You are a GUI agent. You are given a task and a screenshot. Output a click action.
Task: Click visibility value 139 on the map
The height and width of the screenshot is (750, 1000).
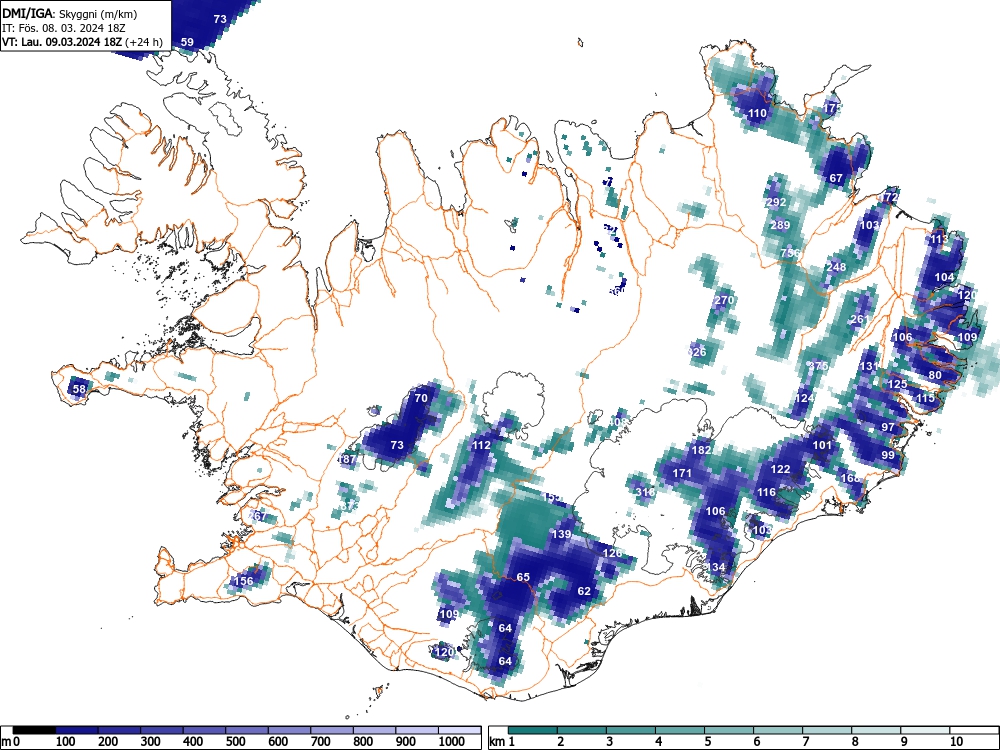(x=561, y=534)
